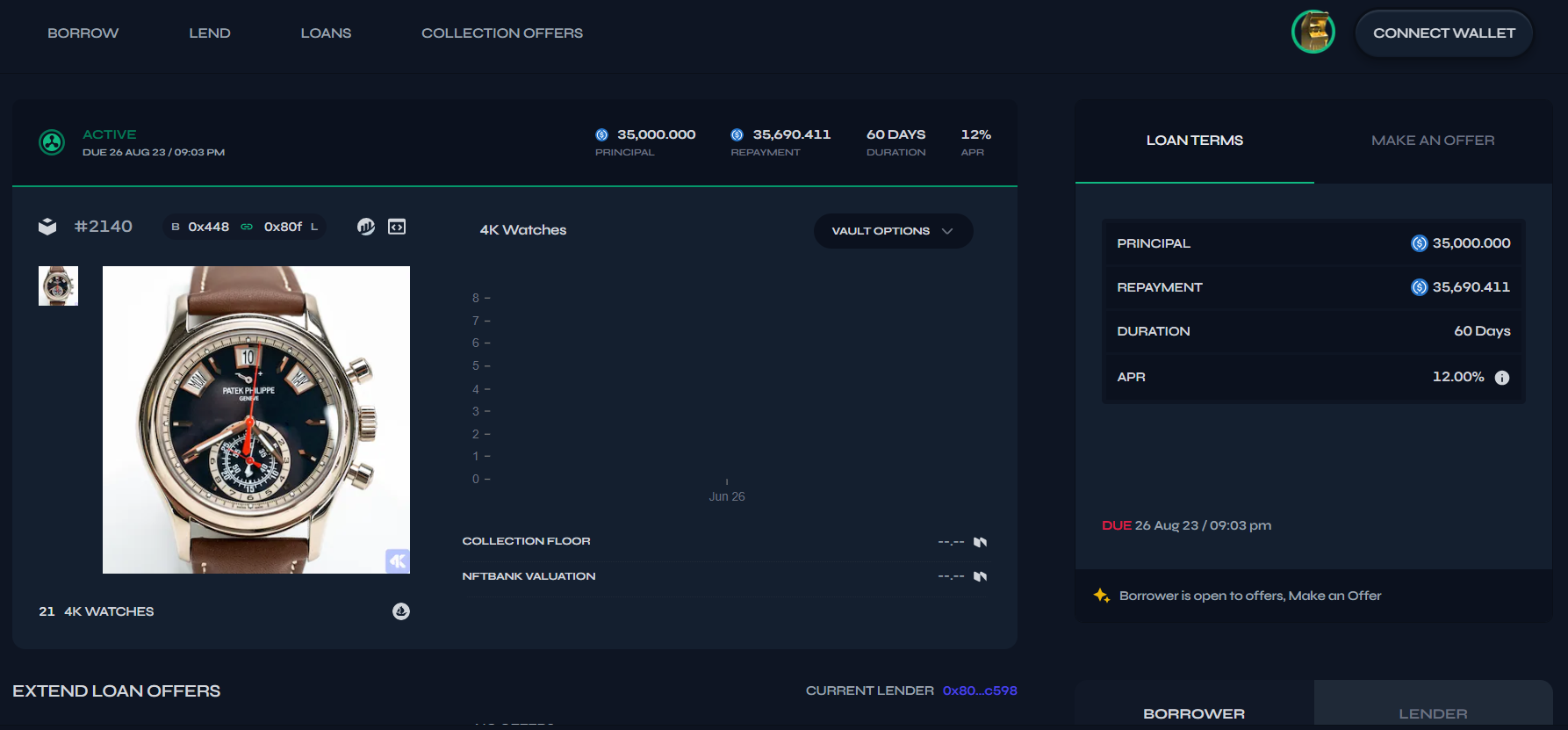
Task: Go to Collection Offers page
Action: tap(501, 33)
